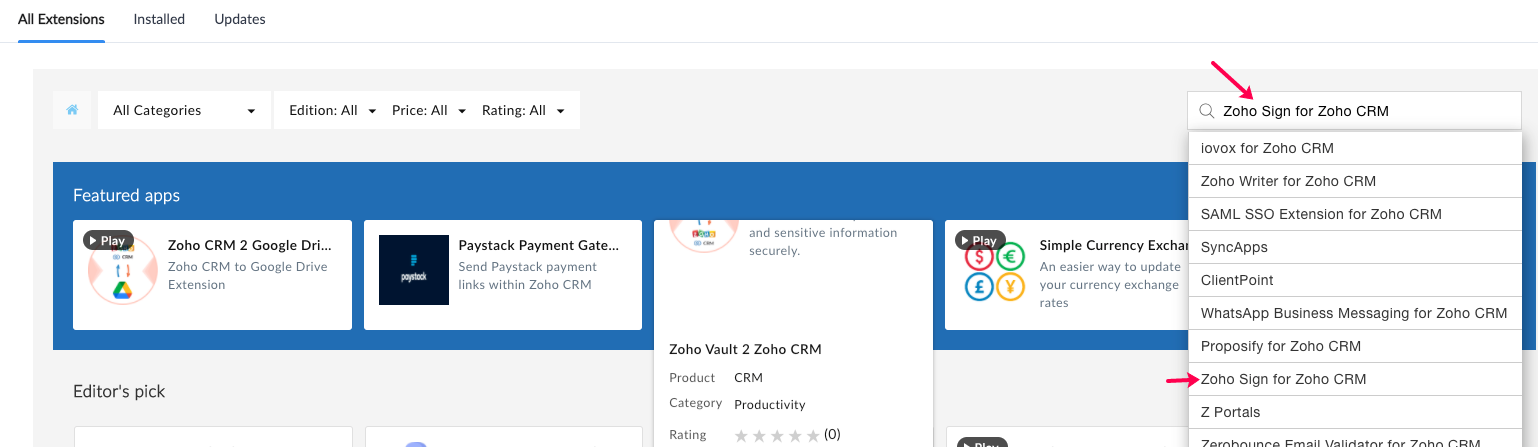Select WhatsApp Business Messaging for Zoho CRM suggestion
This screenshot has width=1538, height=447.
pos(1355,313)
